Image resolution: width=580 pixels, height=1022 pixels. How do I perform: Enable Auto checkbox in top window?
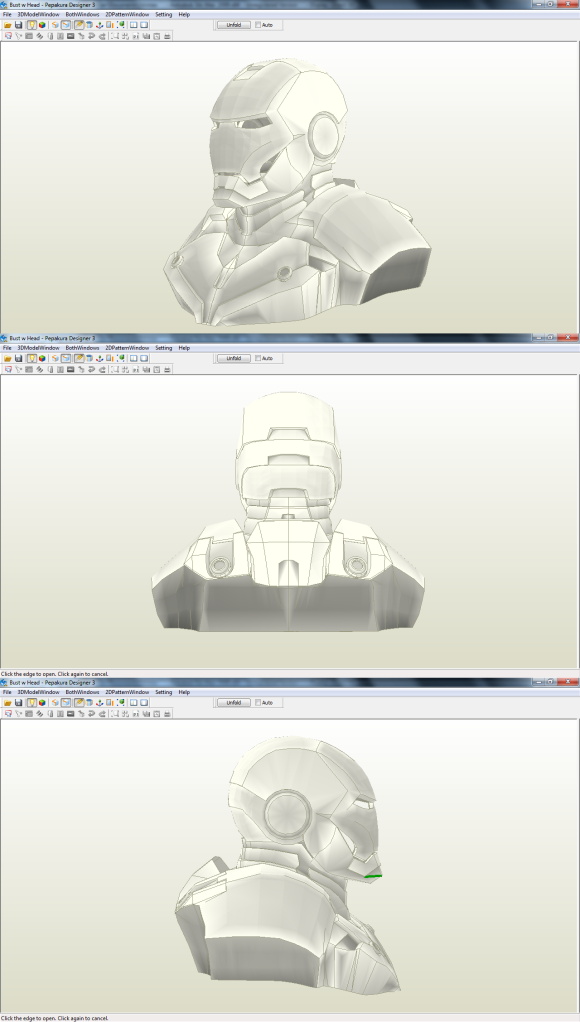(258, 25)
